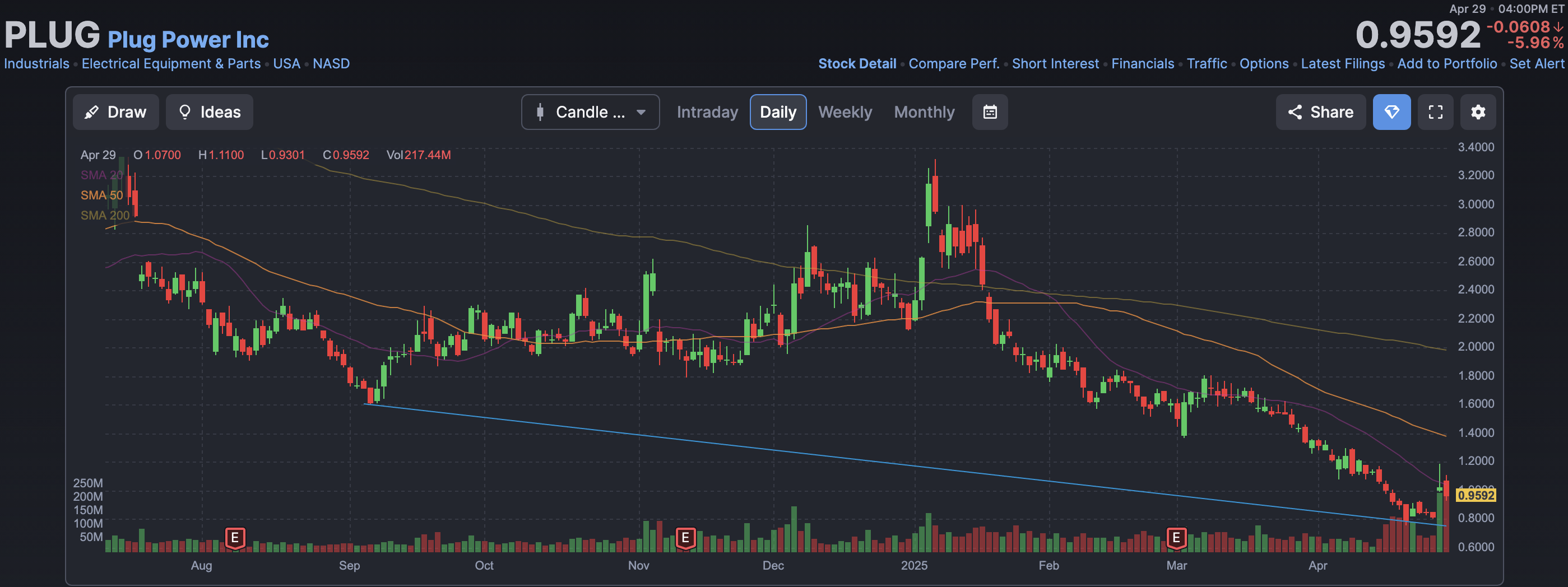Click the current price tag 0.9592

pyautogui.click(x=1476, y=495)
